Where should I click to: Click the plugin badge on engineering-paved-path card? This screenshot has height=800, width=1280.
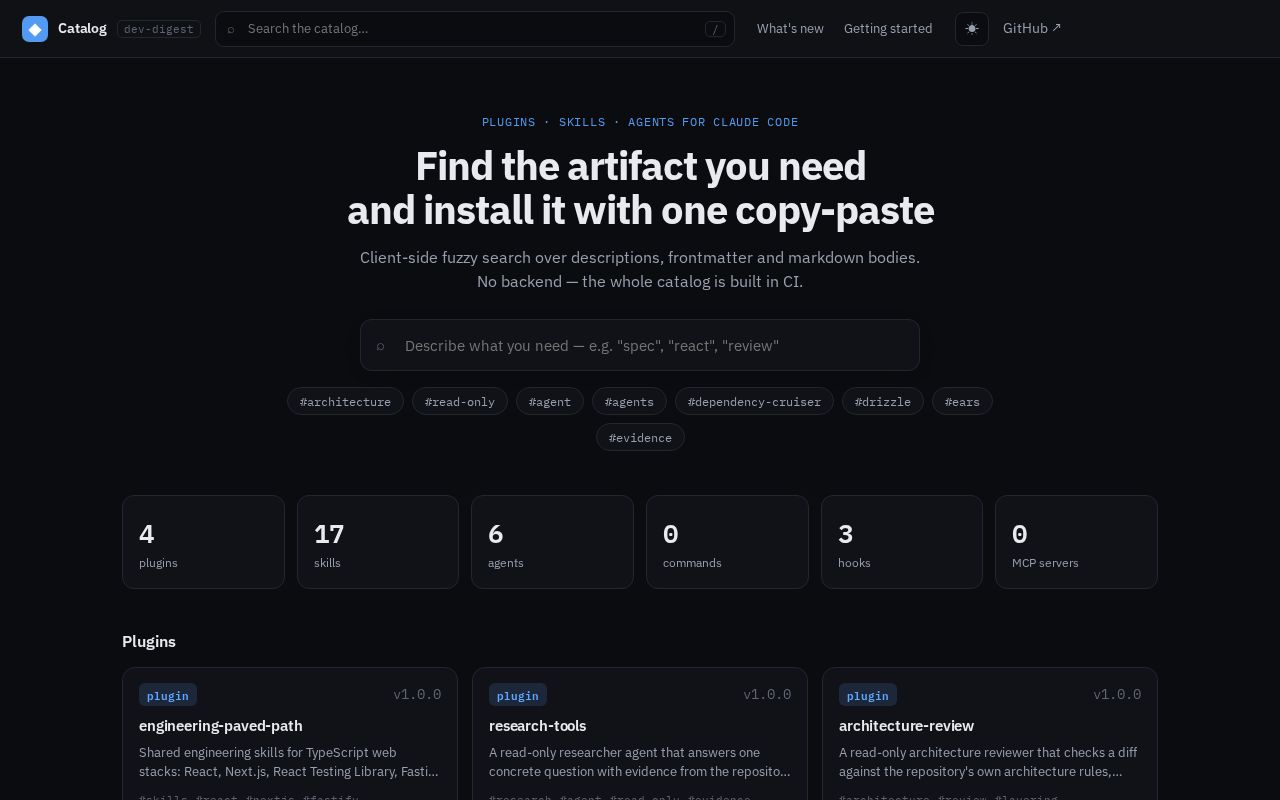(x=168, y=695)
